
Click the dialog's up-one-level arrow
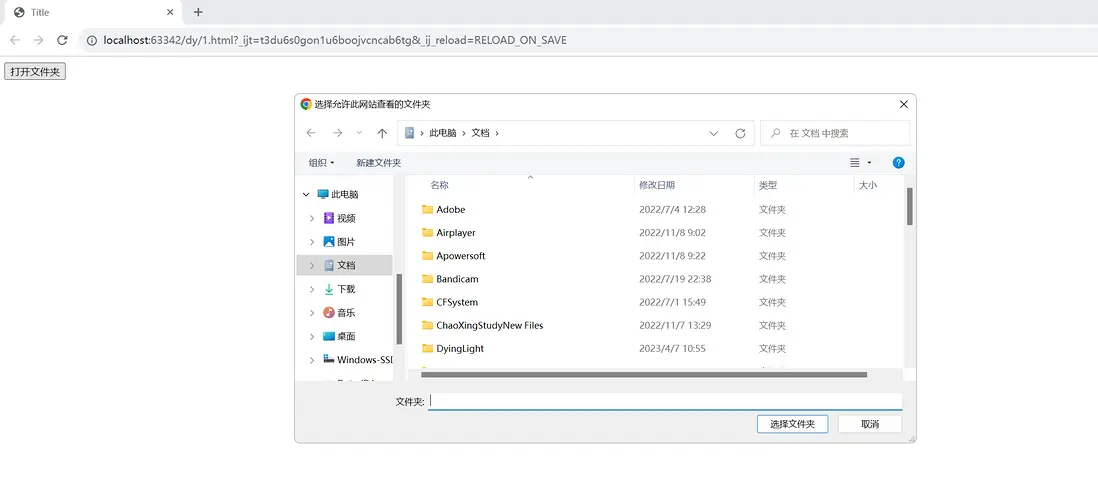click(x=382, y=133)
